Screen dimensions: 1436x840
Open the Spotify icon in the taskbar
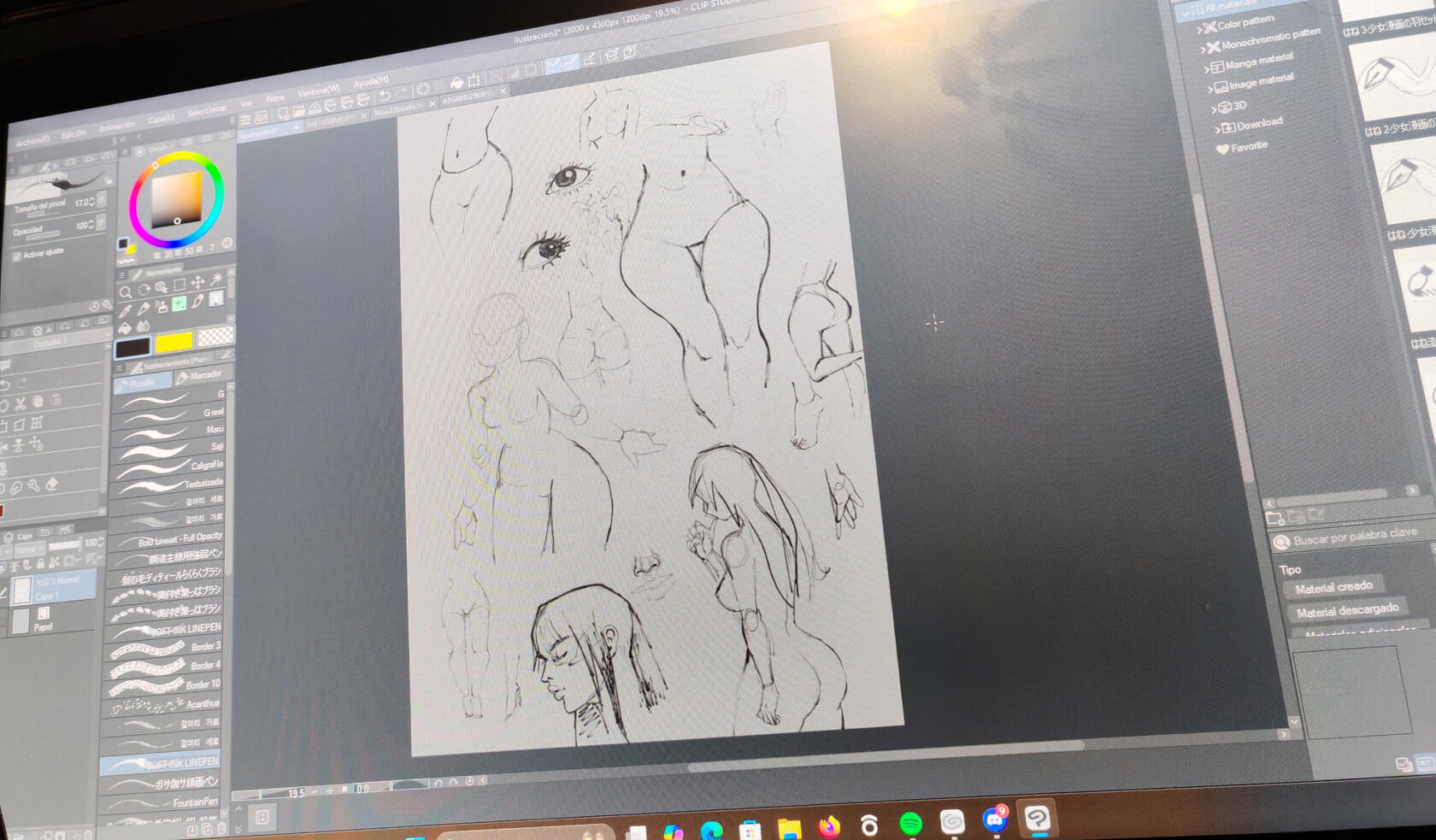click(910, 824)
